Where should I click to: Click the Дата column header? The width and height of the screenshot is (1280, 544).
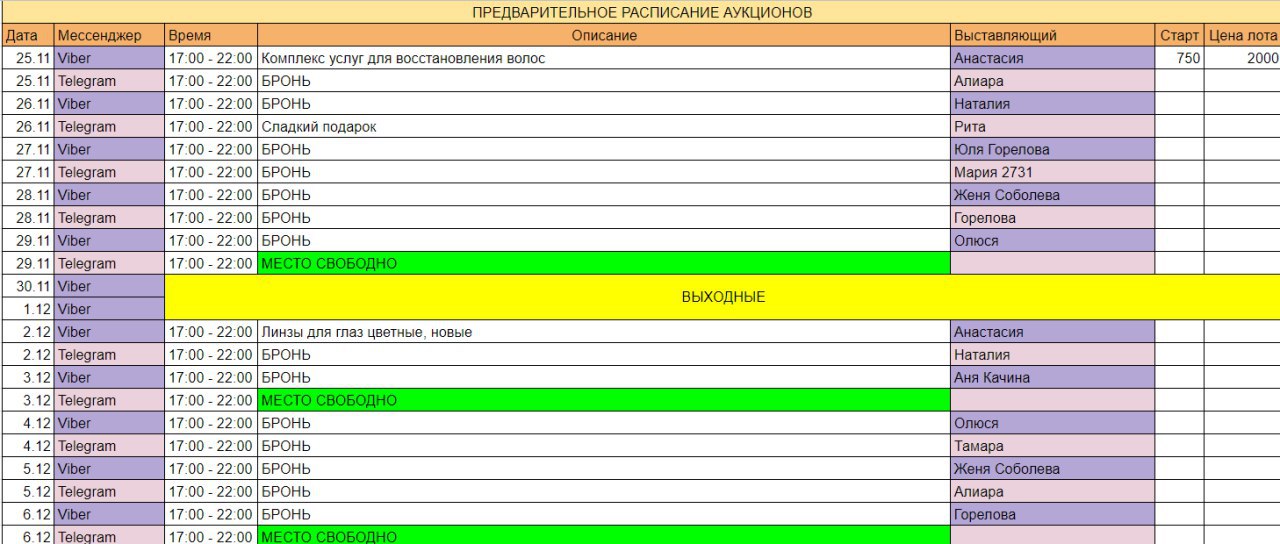pyautogui.click(x=27, y=36)
